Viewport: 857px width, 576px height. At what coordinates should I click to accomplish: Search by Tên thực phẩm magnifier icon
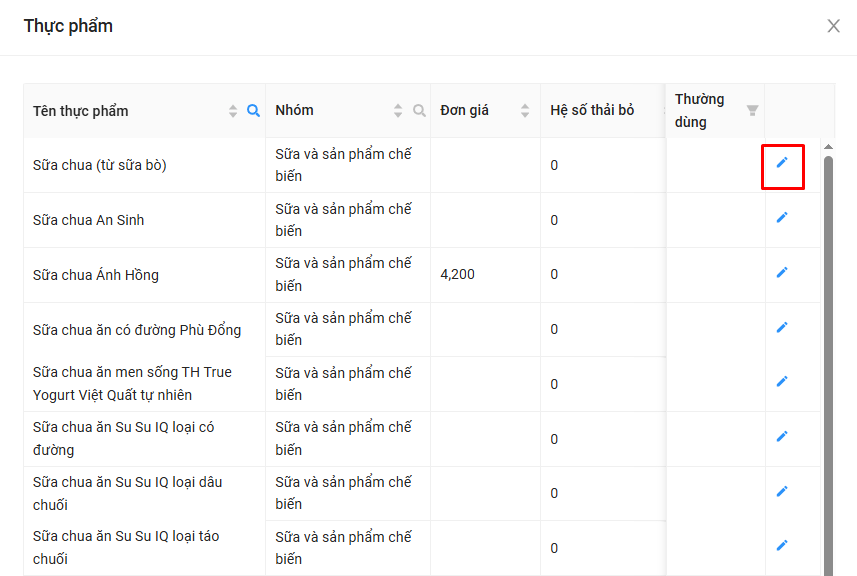click(253, 111)
